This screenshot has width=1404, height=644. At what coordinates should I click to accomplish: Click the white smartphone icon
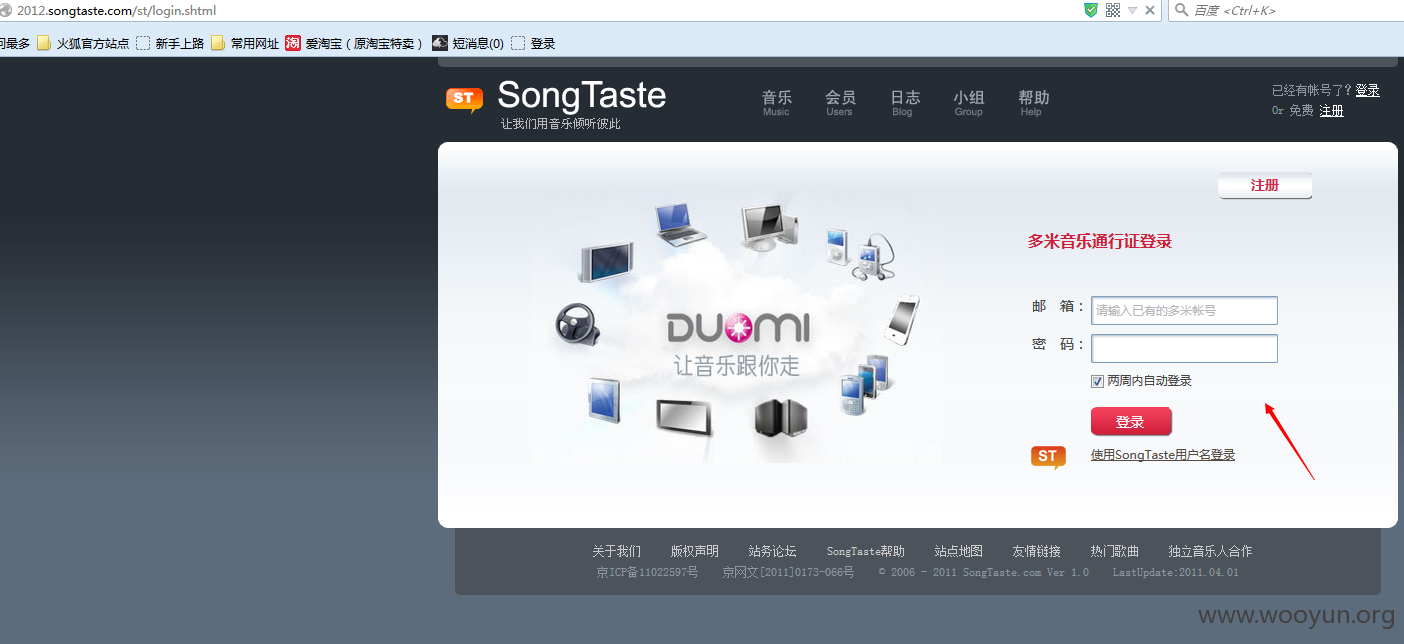[902, 320]
